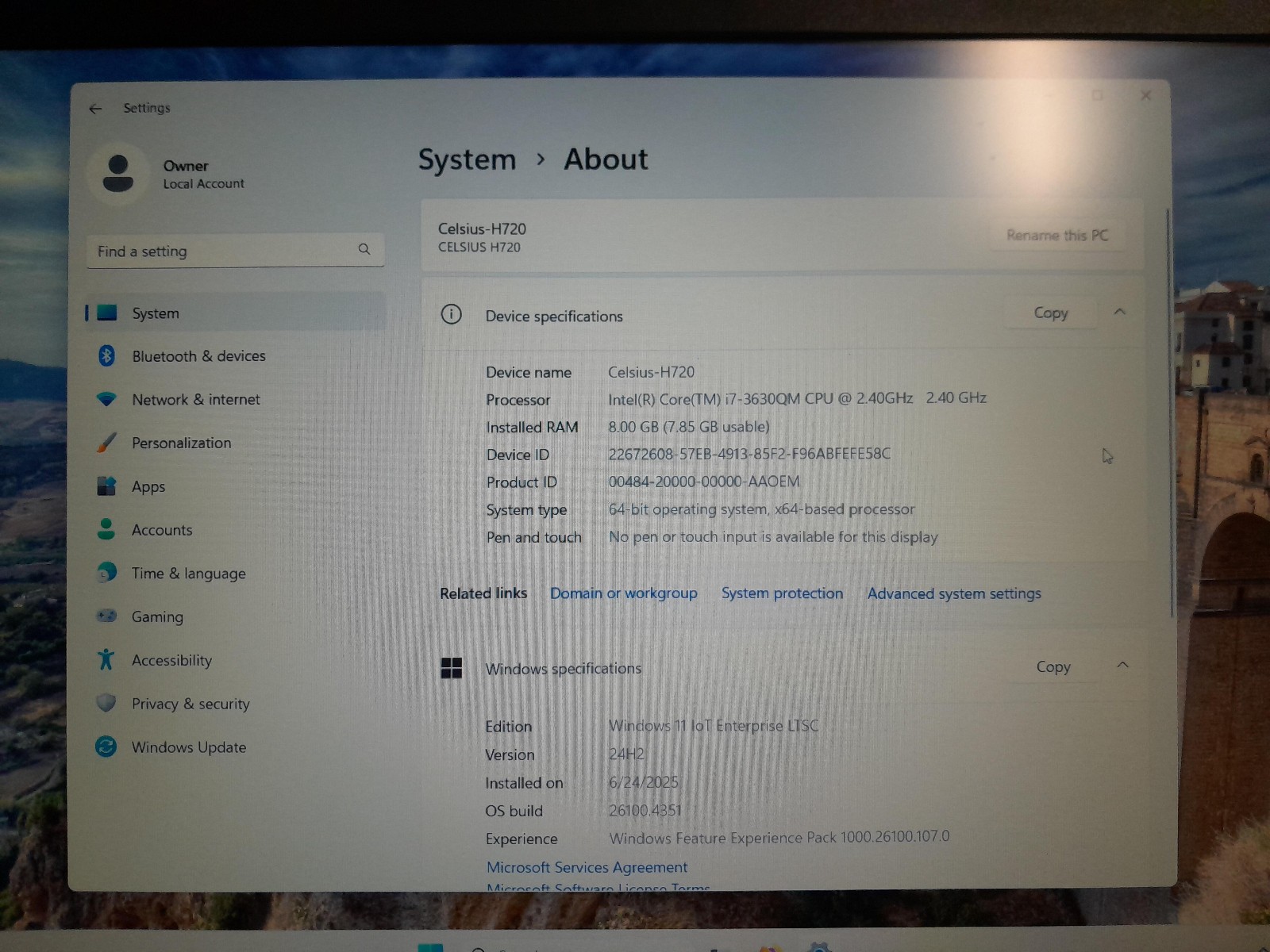
Task: Click Edition value Windows 11 IoT Enterprise LTSC
Action: coord(713,726)
